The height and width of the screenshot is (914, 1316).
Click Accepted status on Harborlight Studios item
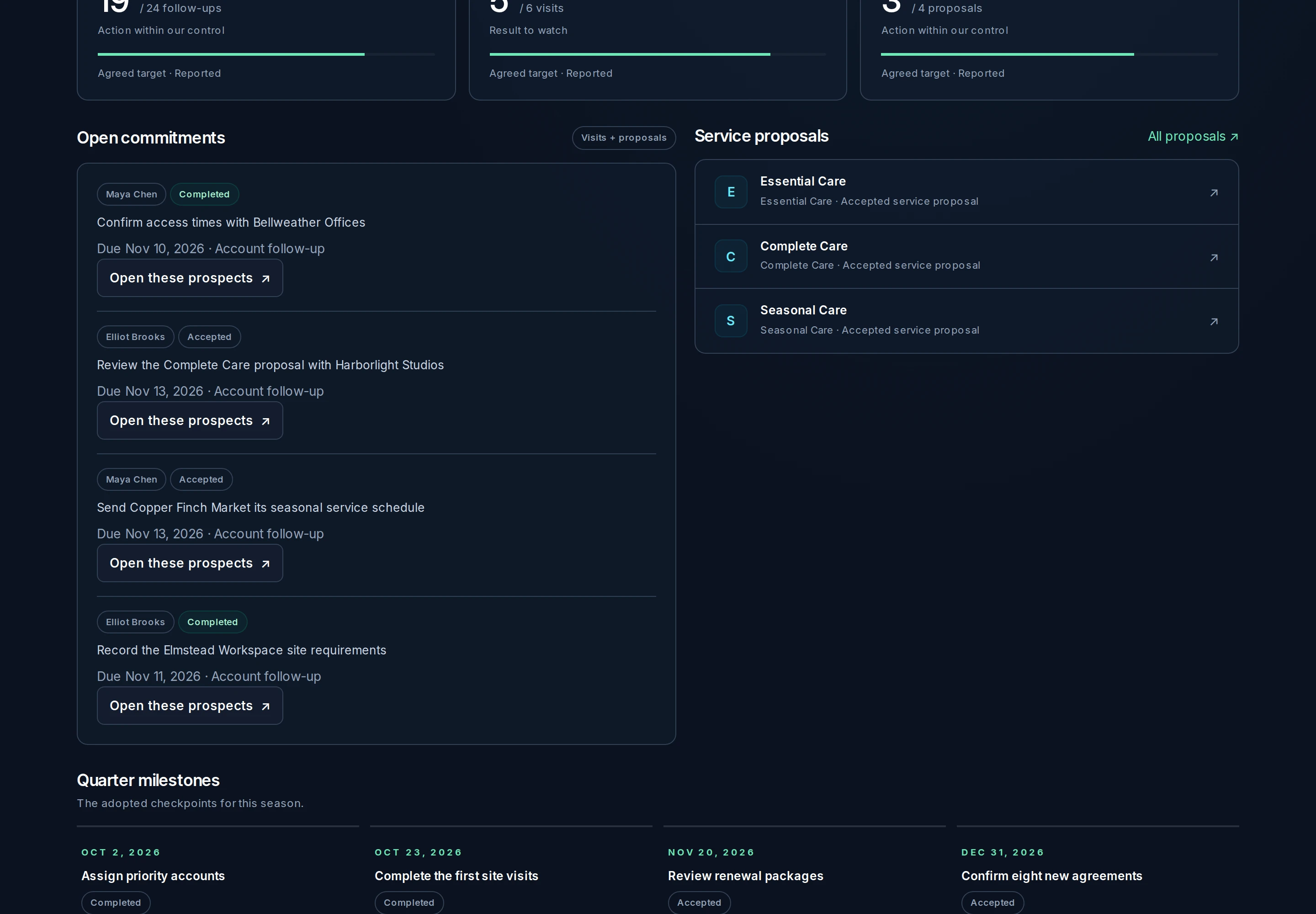click(x=209, y=337)
